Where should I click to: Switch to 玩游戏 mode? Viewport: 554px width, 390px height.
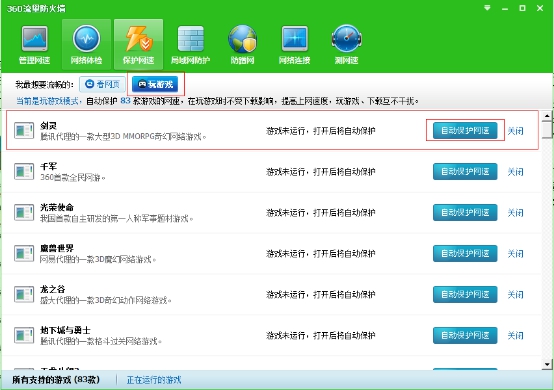(x=155, y=84)
